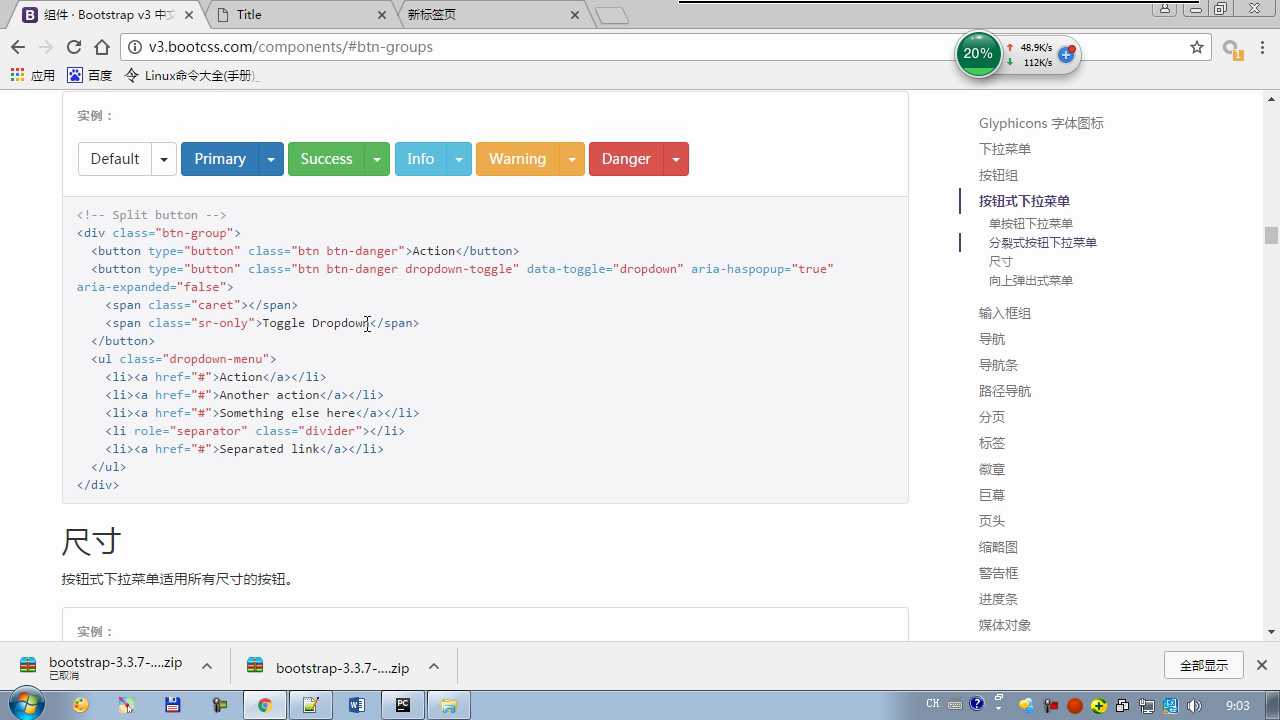Screen dimensions: 1280x720
Task: Go back using the browser back arrow
Action: pyautogui.click(x=18, y=47)
